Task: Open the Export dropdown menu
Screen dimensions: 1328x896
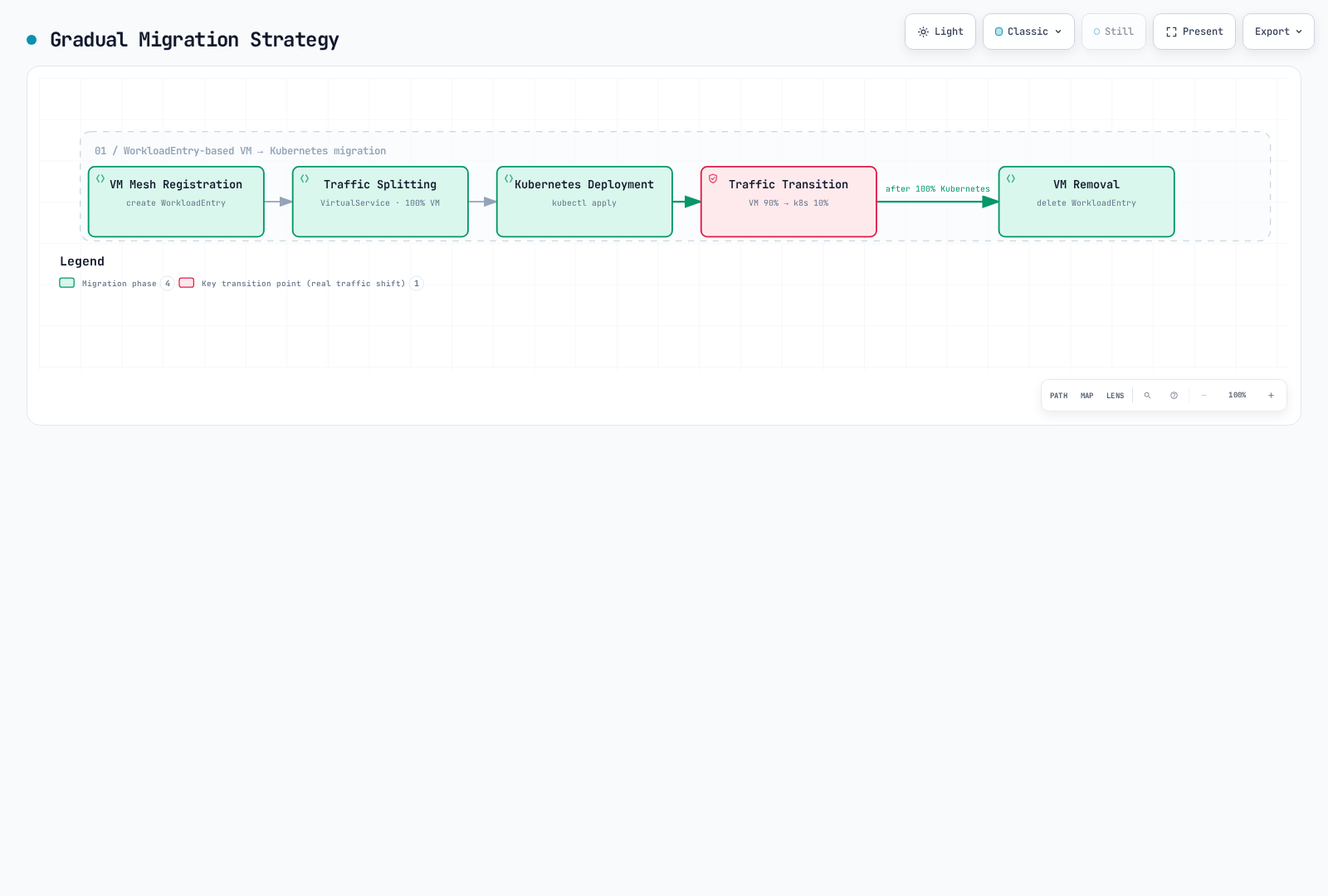Action: 1278,32
